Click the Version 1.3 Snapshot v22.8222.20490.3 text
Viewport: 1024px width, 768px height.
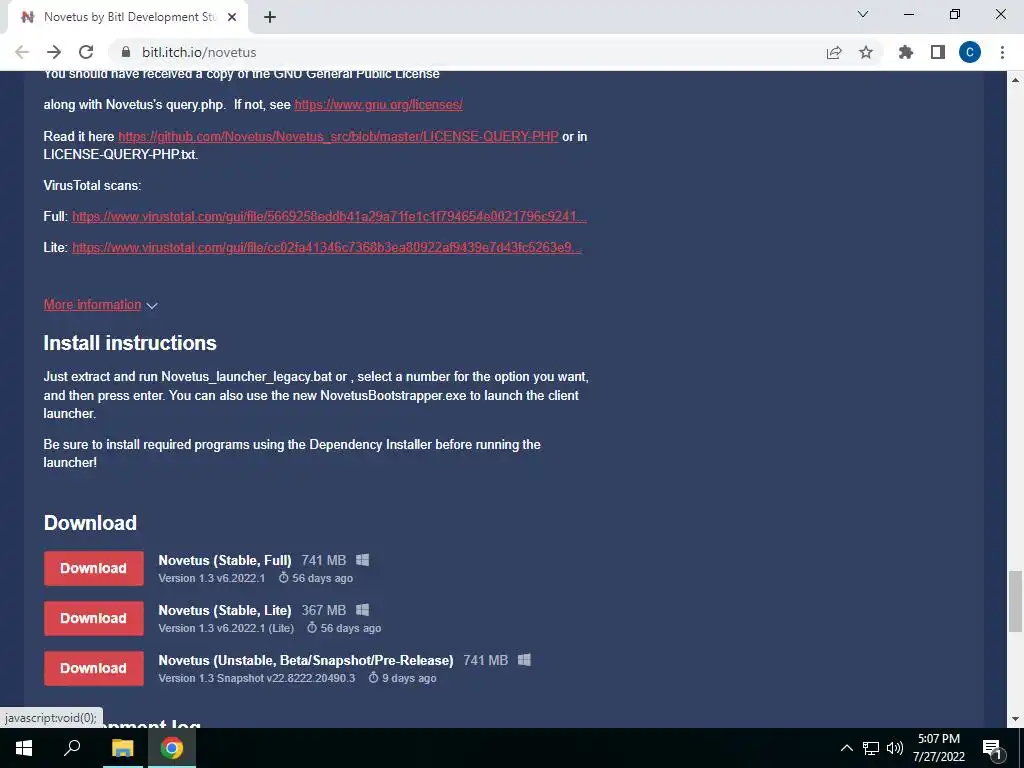pos(257,678)
